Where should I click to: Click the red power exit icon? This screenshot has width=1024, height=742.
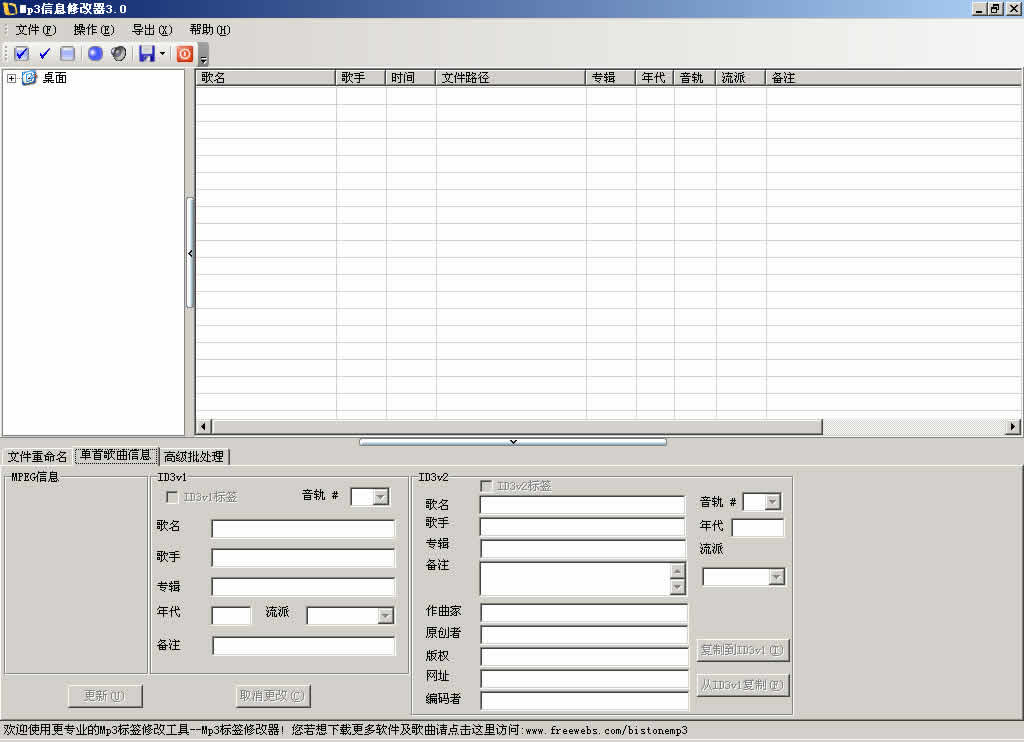click(x=185, y=54)
